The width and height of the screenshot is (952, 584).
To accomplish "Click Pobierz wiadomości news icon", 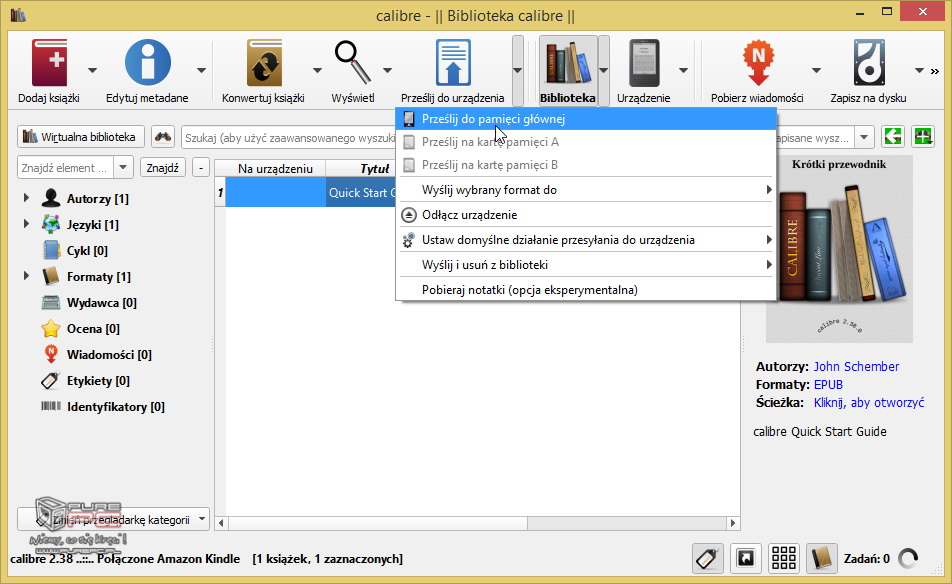I will 758,63.
